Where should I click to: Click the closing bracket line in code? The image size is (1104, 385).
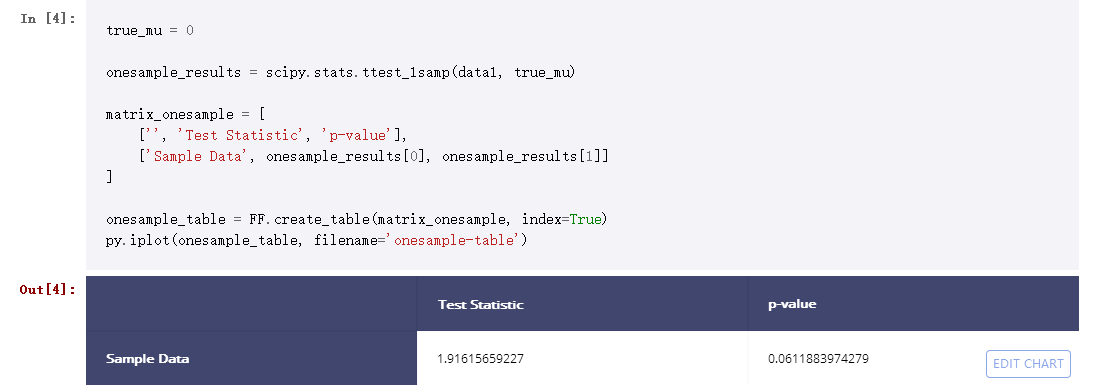(x=109, y=177)
